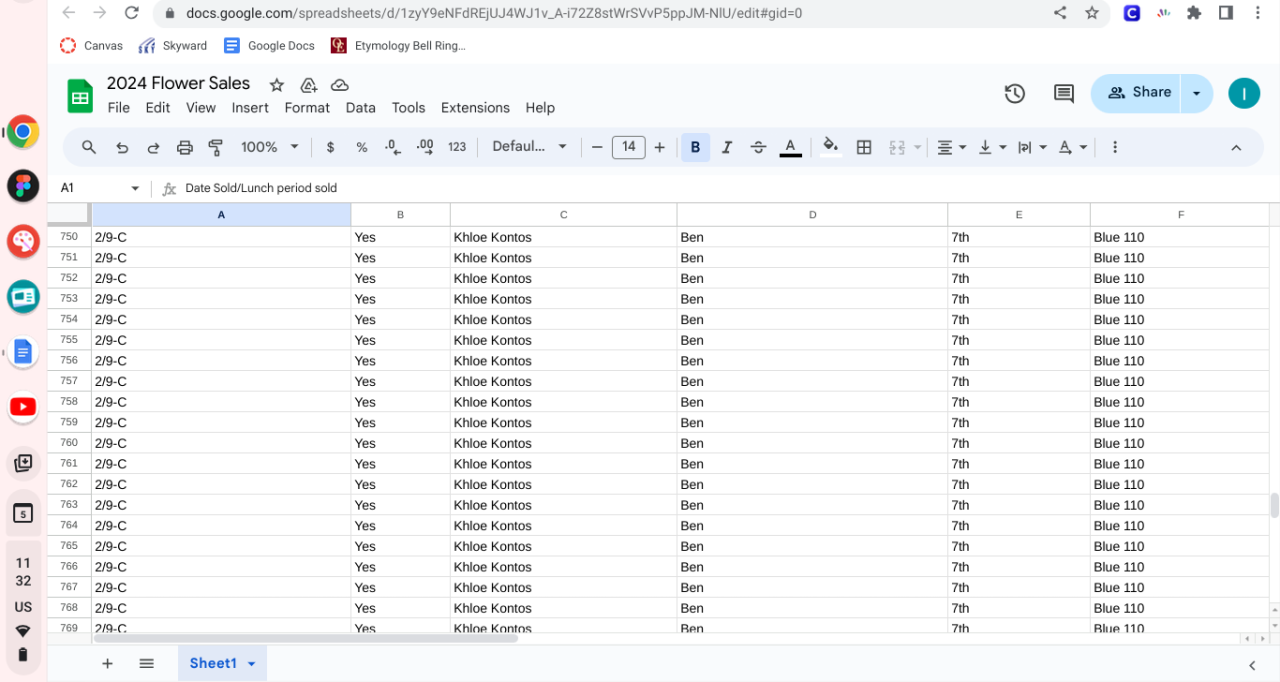
Task: Star the 2024 Flower Sales document
Action: click(277, 85)
